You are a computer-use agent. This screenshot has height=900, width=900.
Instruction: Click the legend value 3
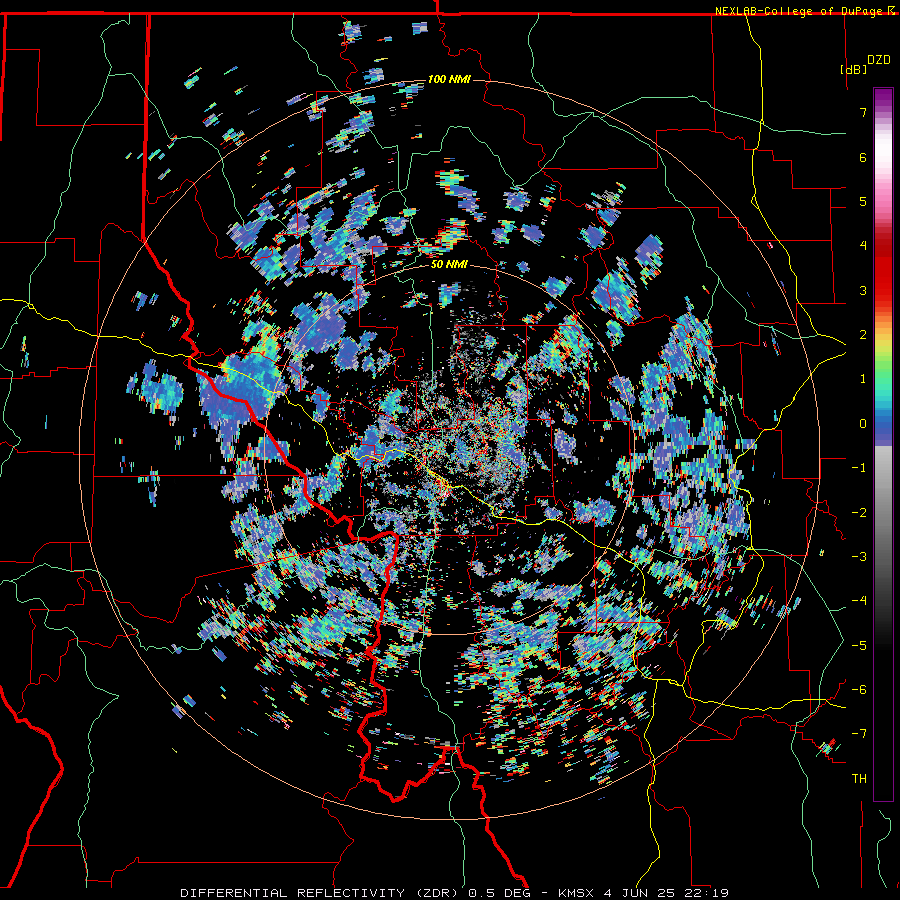(863, 290)
